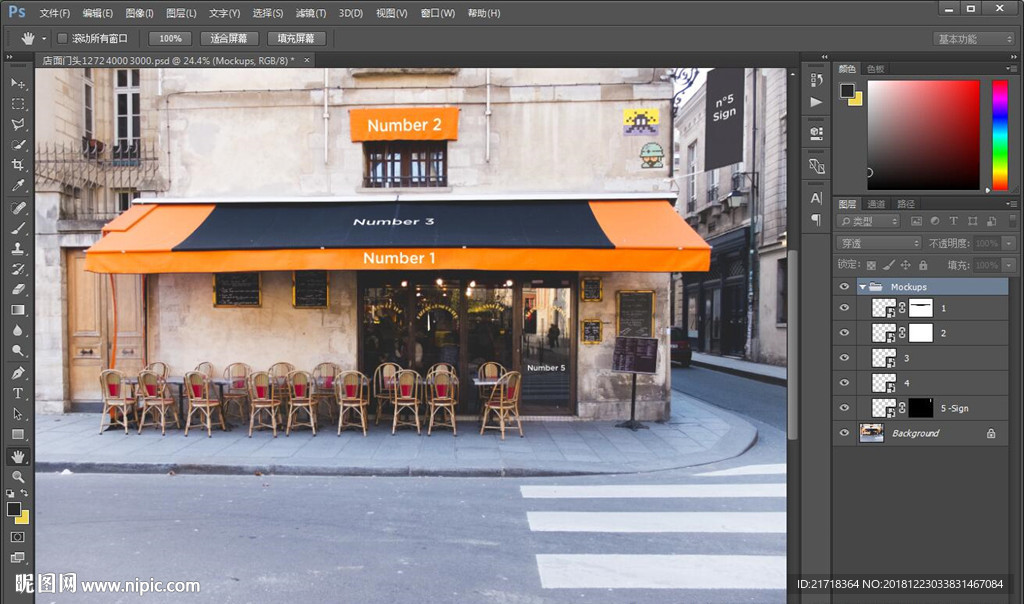The image size is (1024, 604).
Task: Select the Pen tool
Action: (x=18, y=373)
